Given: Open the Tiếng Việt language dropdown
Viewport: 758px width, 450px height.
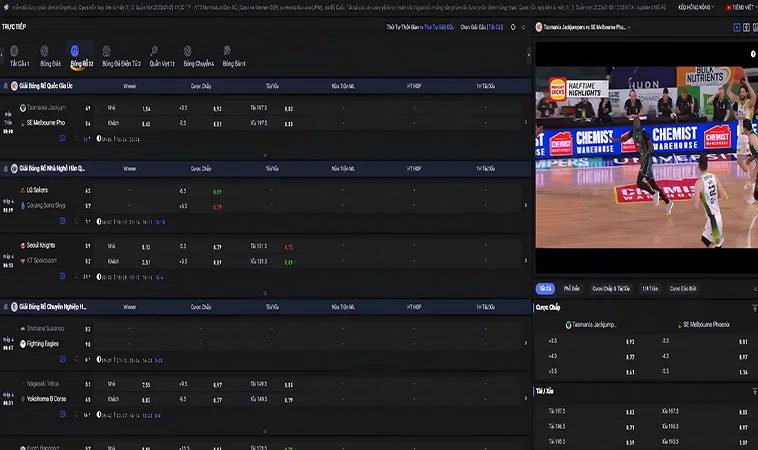Looking at the screenshot, I should 742,7.
